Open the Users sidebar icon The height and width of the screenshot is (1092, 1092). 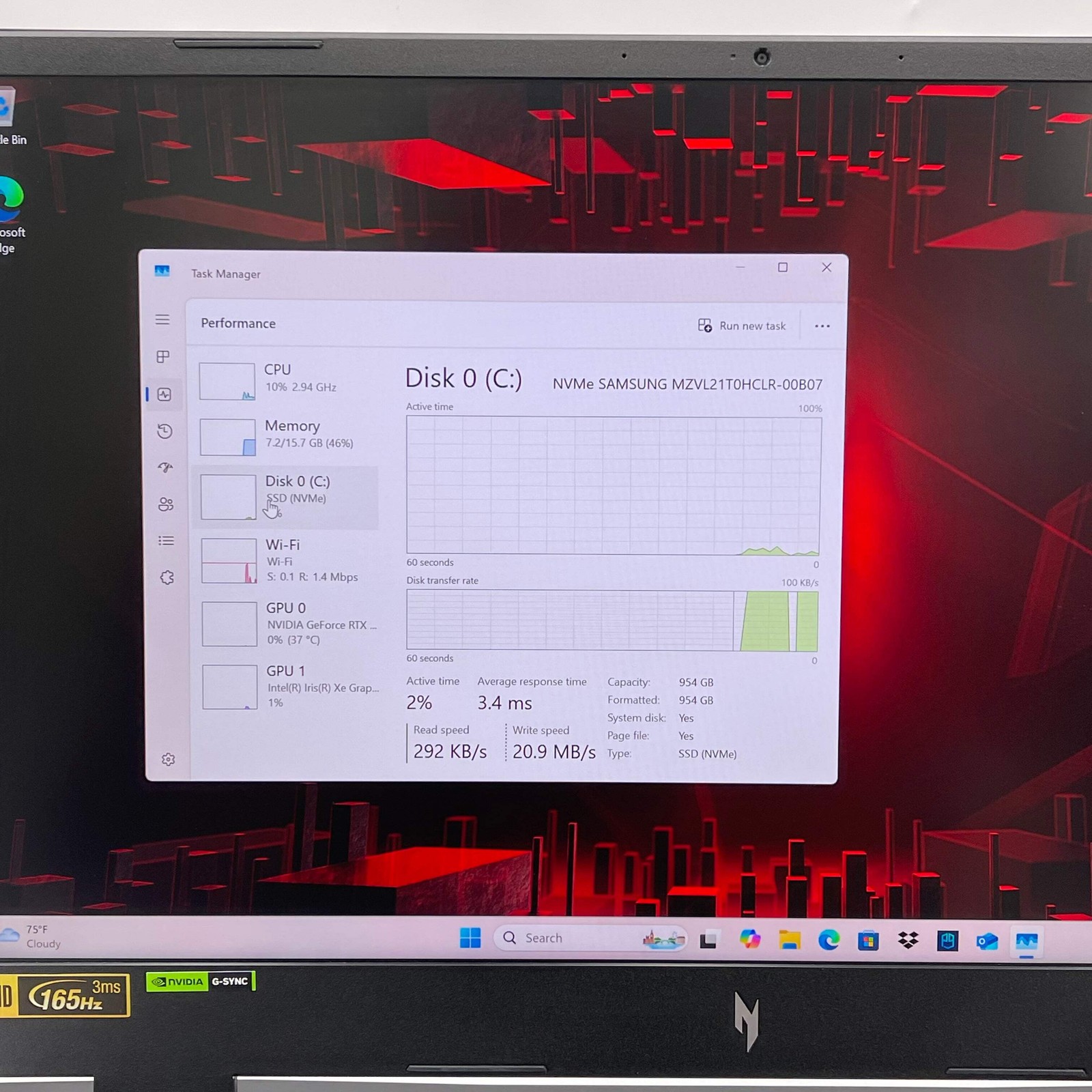[x=166, y=504]
